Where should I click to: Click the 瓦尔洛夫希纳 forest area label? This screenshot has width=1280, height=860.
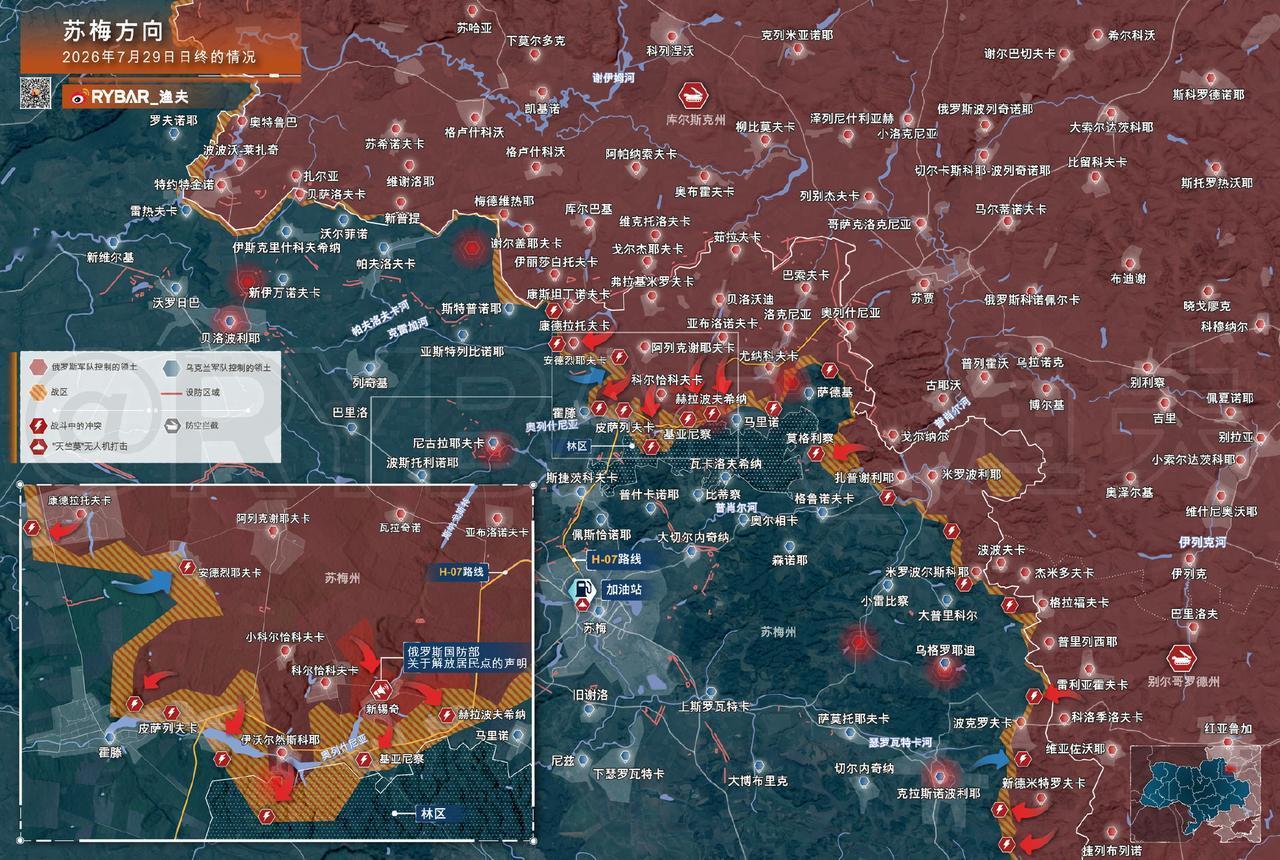[x=726, y=464]
